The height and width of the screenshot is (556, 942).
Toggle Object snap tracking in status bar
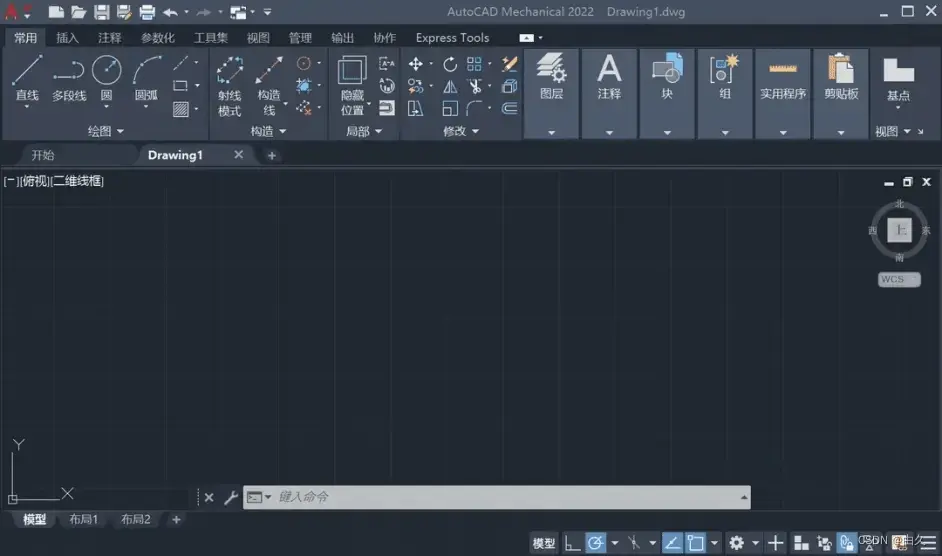coord(672,543)
